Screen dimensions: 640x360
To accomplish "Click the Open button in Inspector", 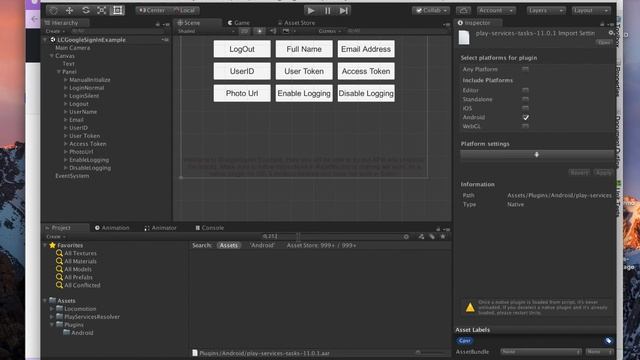I will tap(604, 42).
